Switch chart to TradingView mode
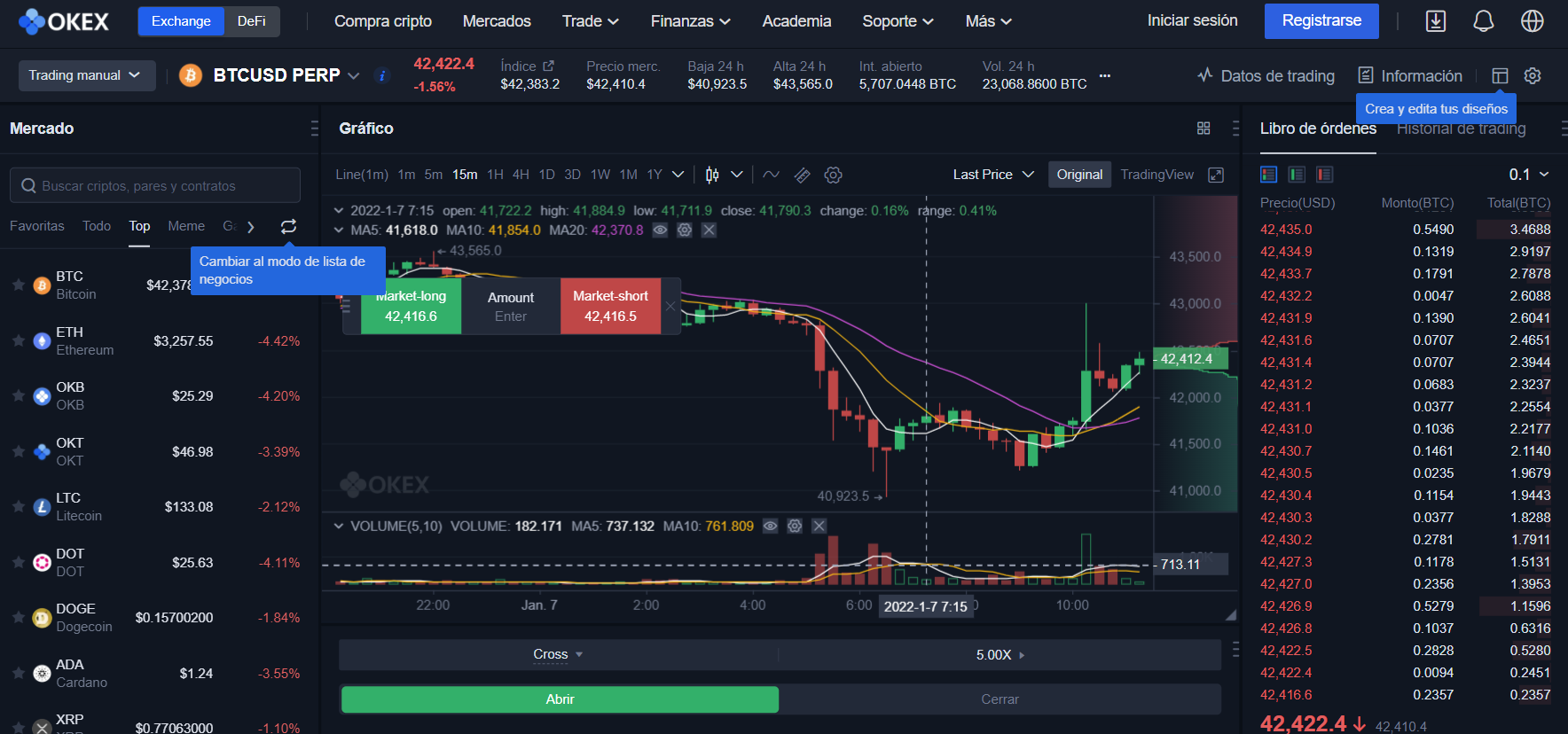 point(1156,175)
